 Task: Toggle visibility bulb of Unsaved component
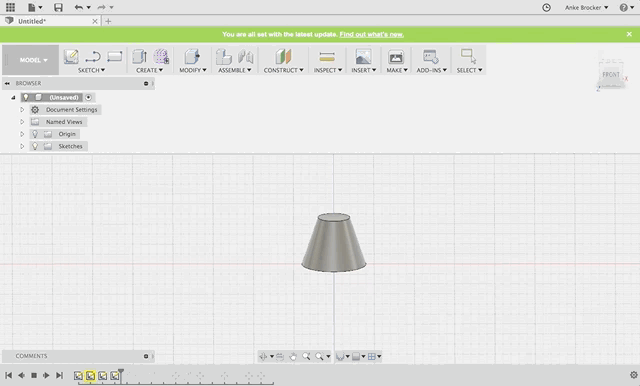pyautogui.click(x=26, y=97)
